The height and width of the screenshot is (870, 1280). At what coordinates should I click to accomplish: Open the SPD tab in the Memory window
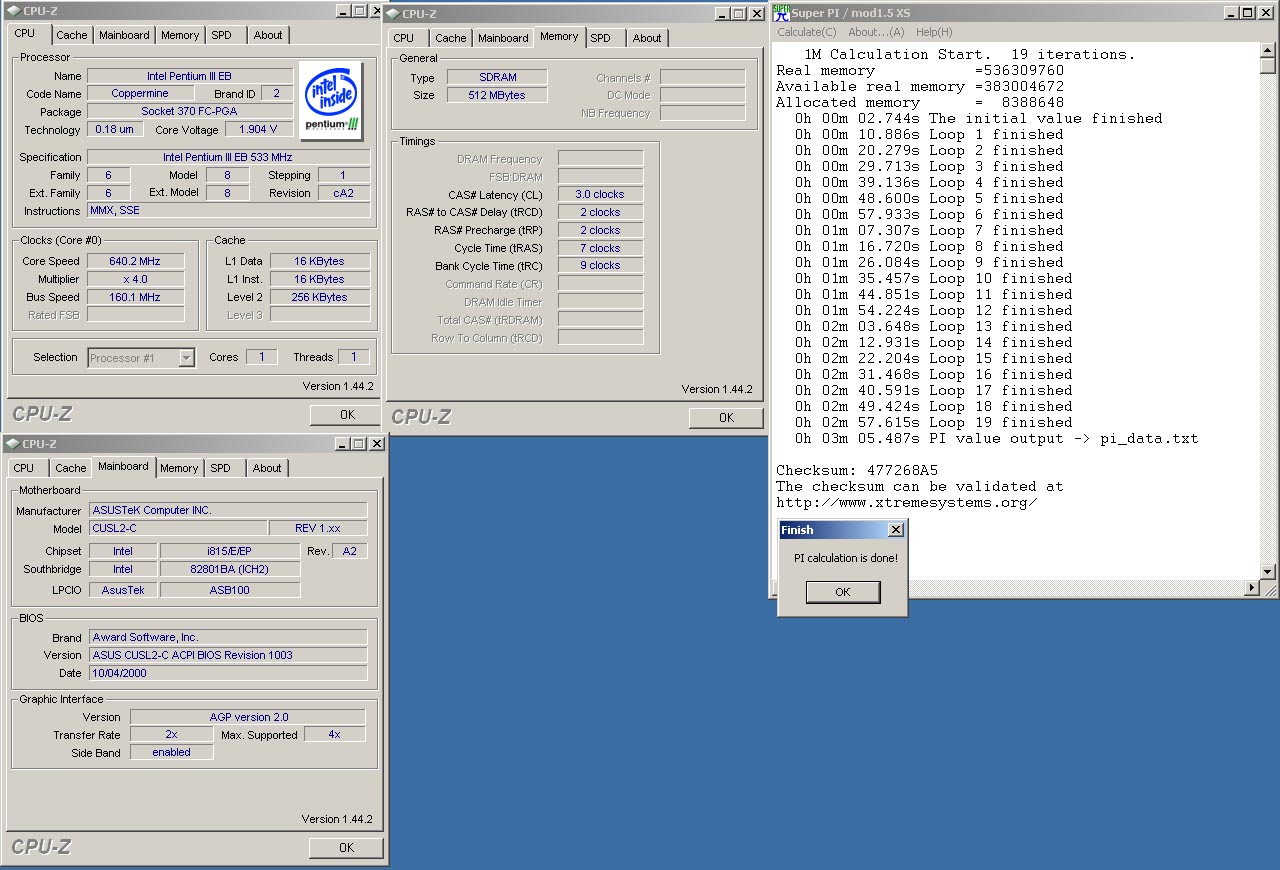(600, 38)
